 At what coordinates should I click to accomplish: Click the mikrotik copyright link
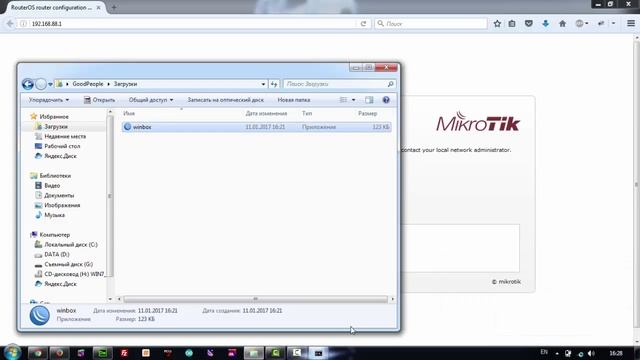(506, 282)
